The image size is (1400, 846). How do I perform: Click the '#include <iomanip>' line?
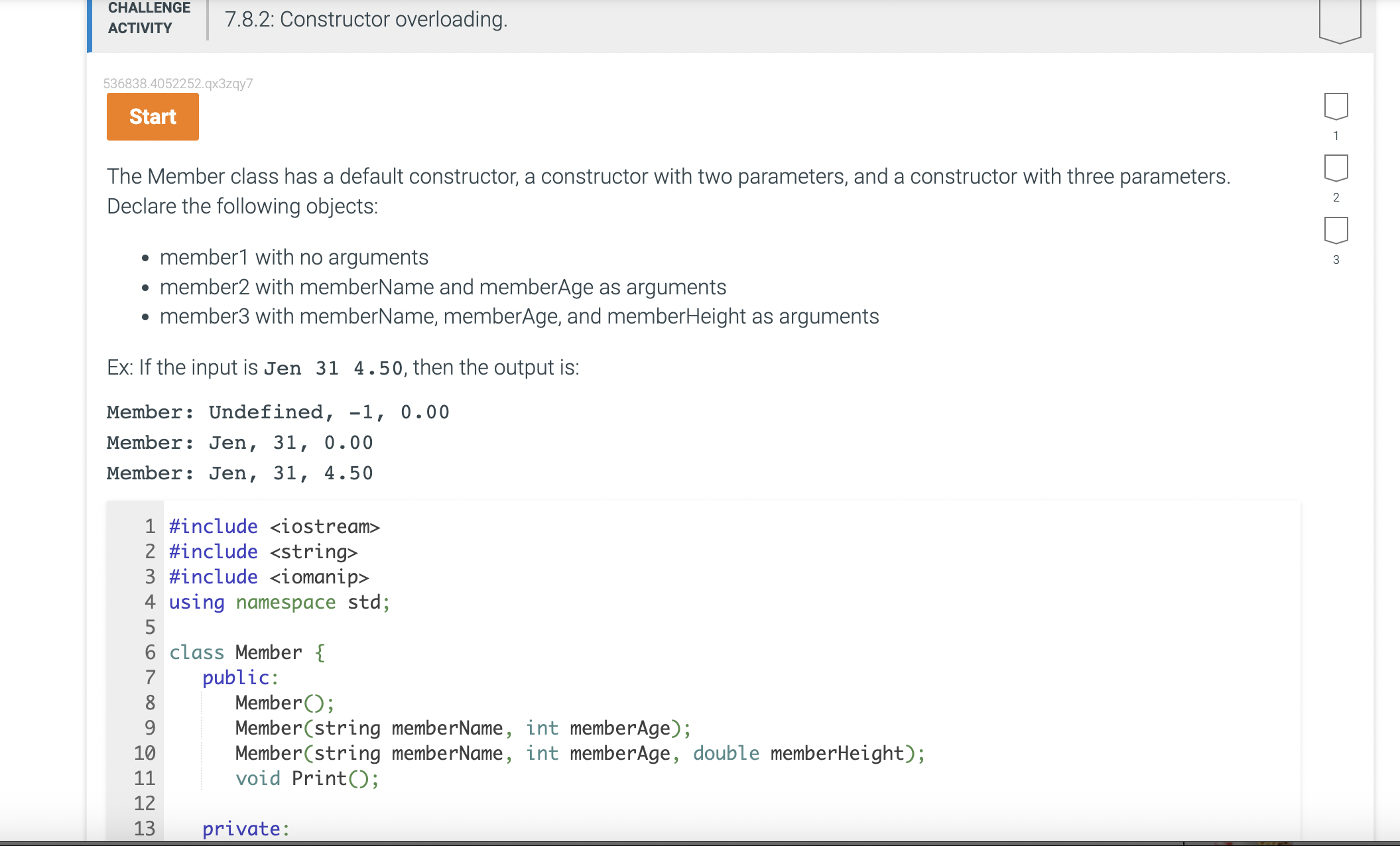pyautogui.click(x=267, y=577)
